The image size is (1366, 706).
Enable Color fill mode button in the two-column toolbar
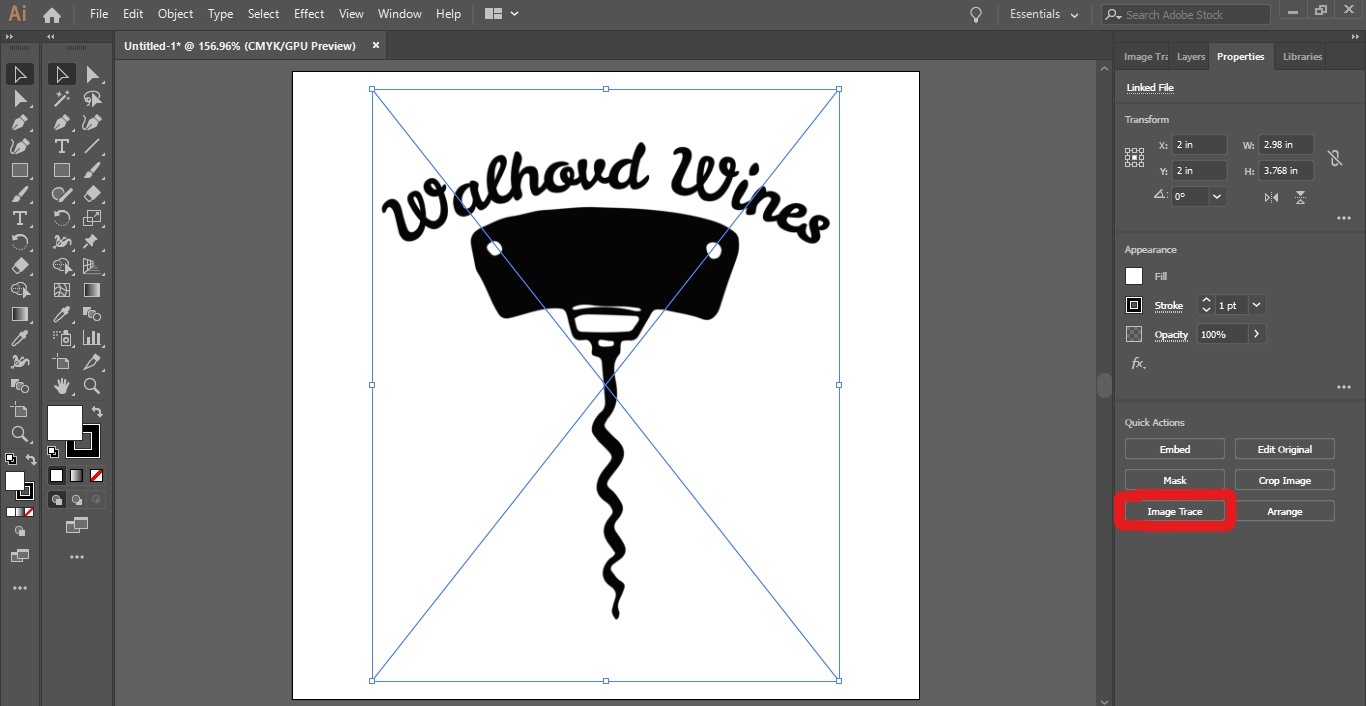[57, 476]
